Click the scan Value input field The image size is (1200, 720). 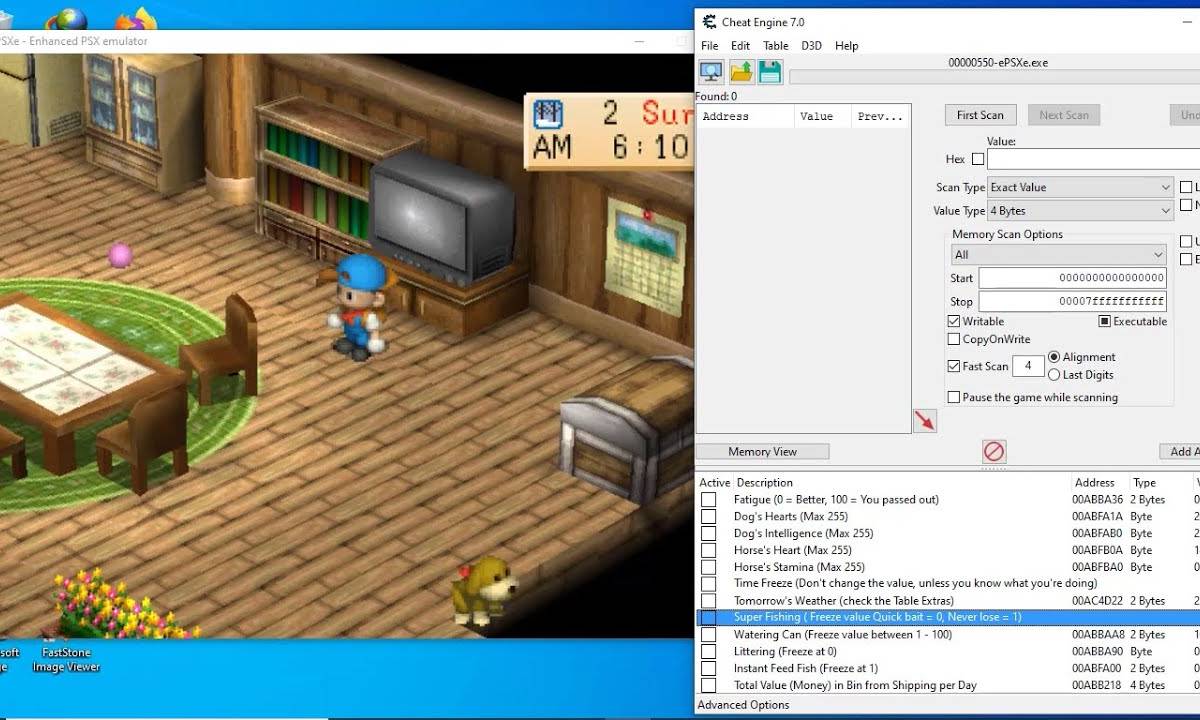[x=1093, y=159]
